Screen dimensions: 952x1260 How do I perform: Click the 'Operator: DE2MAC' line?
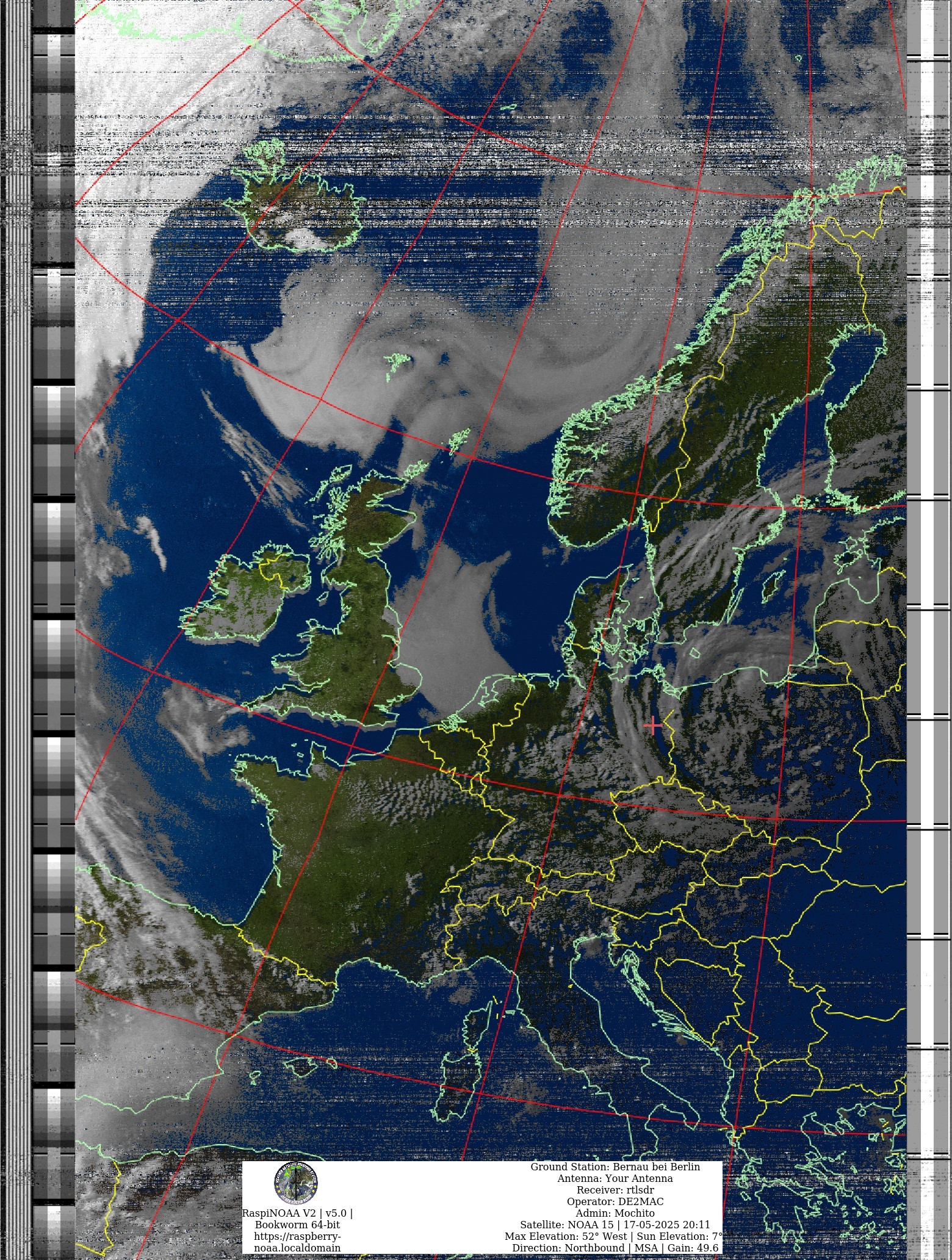tap(615, 1201)
